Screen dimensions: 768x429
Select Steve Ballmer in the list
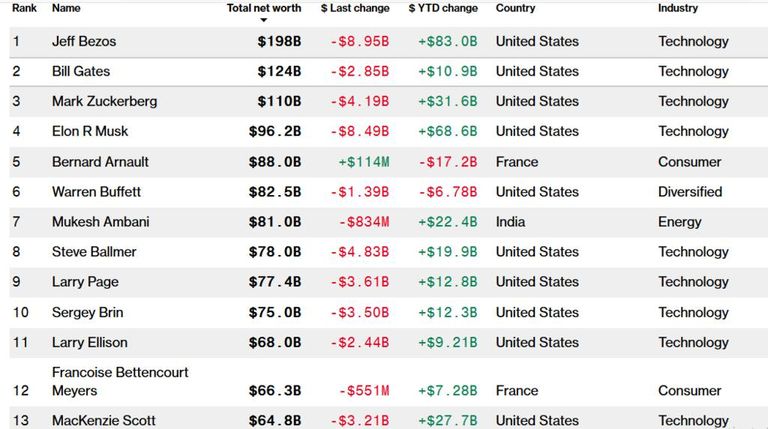[94, 252]
